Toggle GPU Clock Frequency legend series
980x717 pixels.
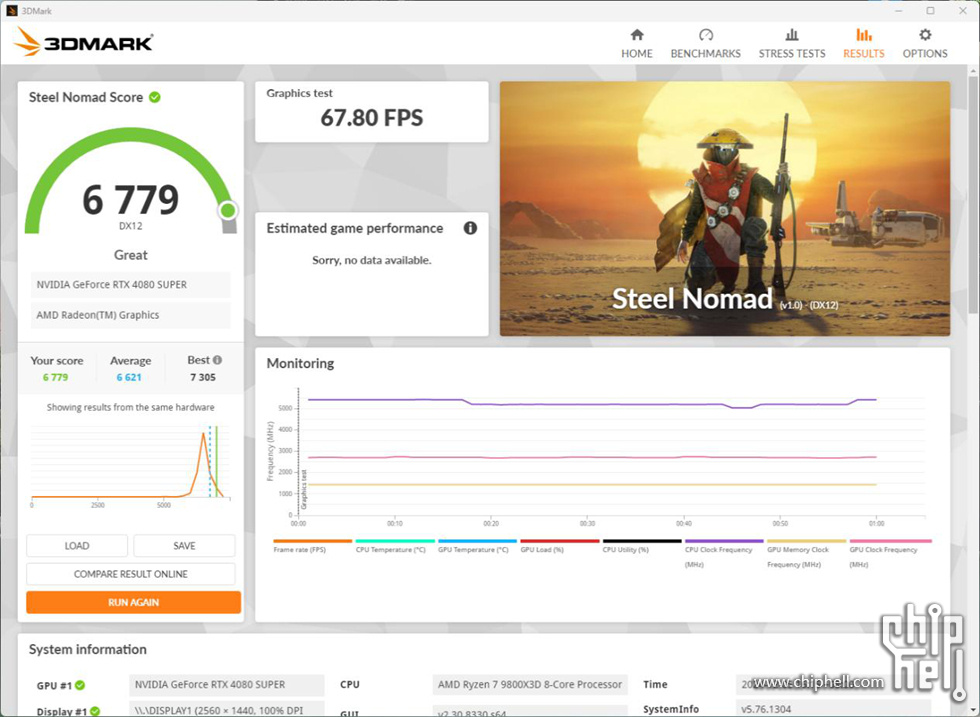890,553
